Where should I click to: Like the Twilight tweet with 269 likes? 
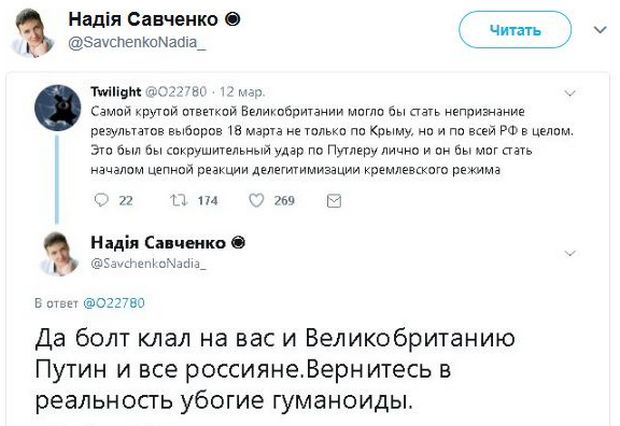256,201
